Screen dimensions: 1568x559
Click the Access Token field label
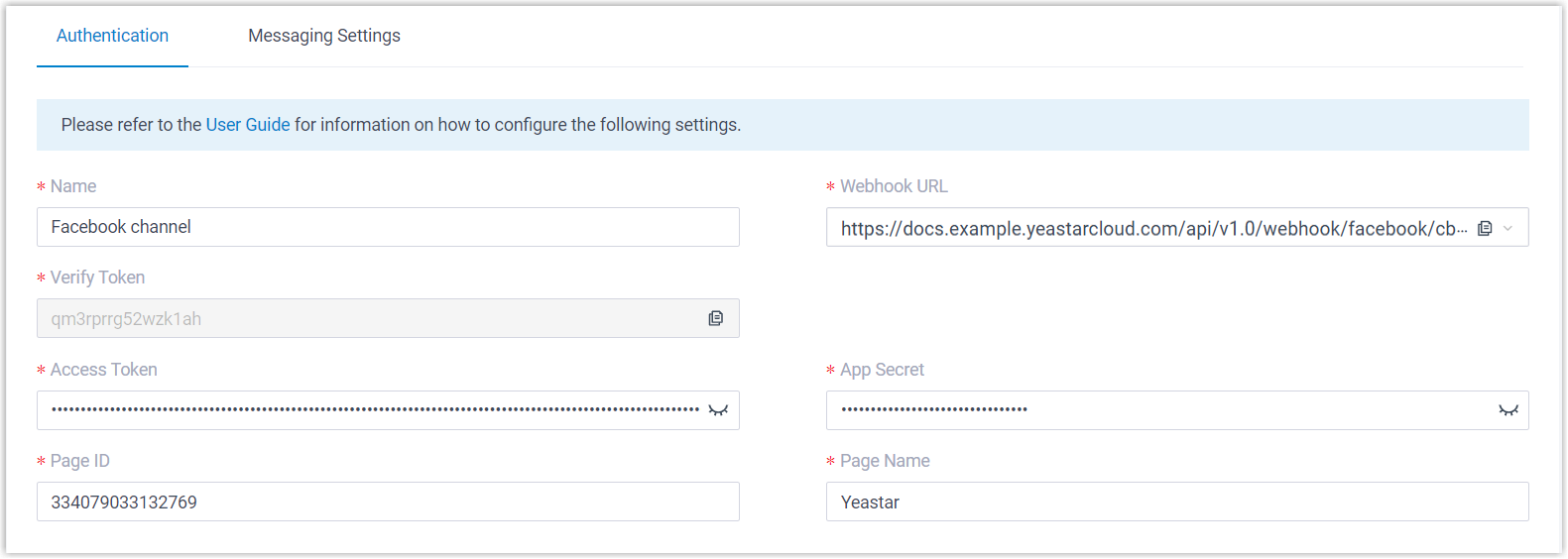(103, 370)
